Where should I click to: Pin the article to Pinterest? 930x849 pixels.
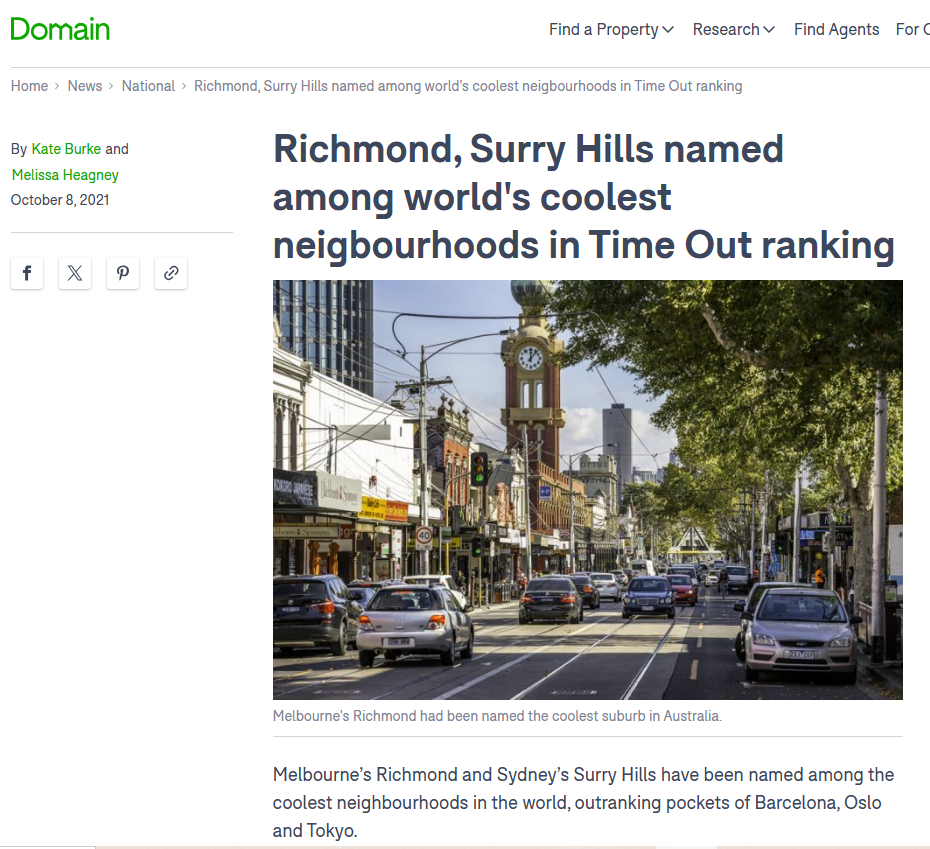click(123, 273)
